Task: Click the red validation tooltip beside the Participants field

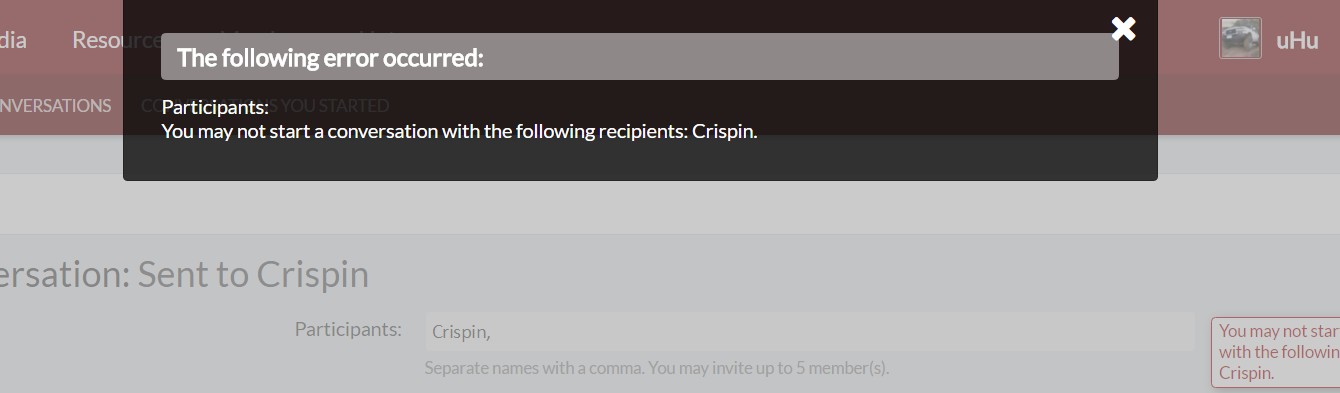Action: coord(1276,352)
